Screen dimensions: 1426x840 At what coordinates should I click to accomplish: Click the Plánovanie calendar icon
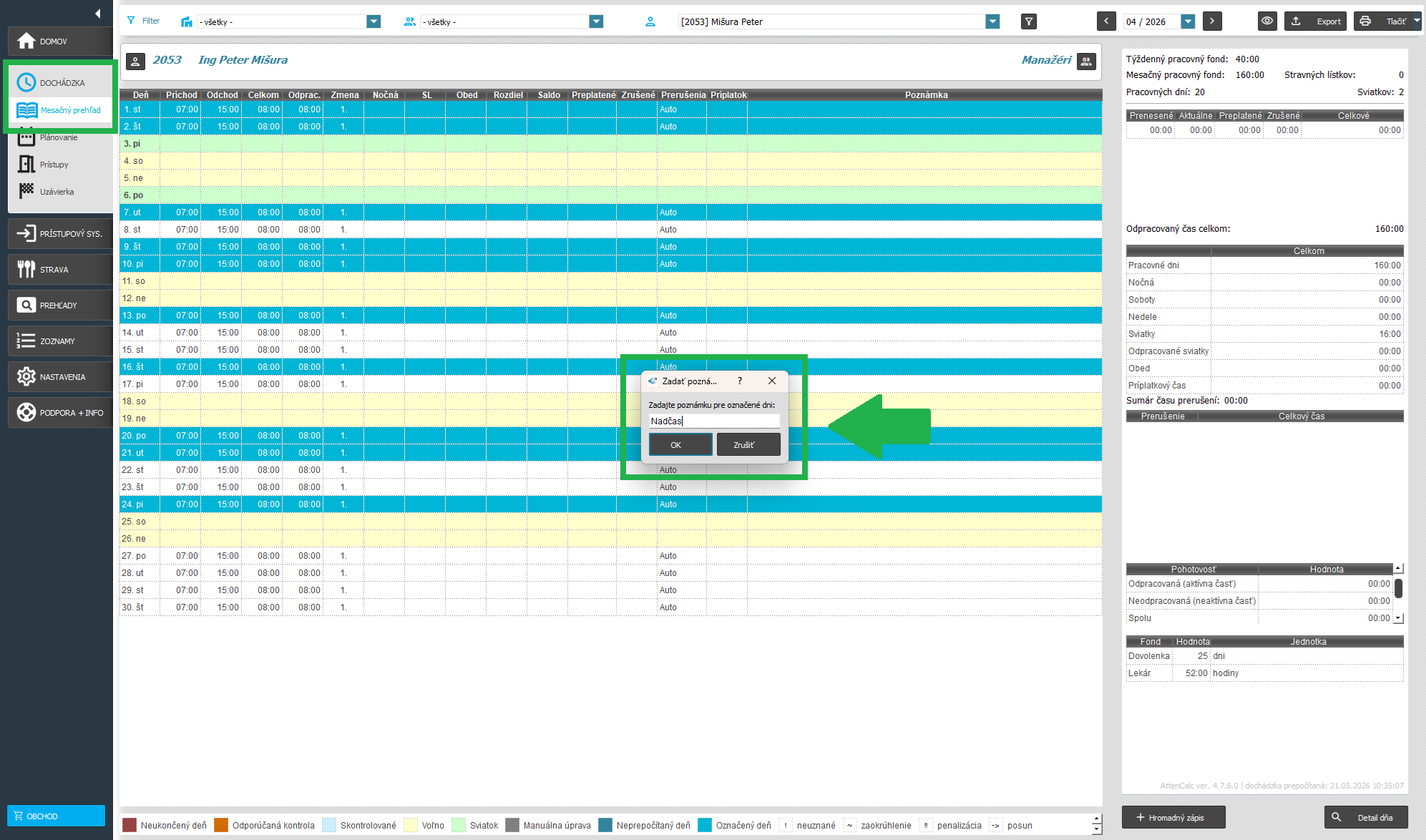pos(26,137)
